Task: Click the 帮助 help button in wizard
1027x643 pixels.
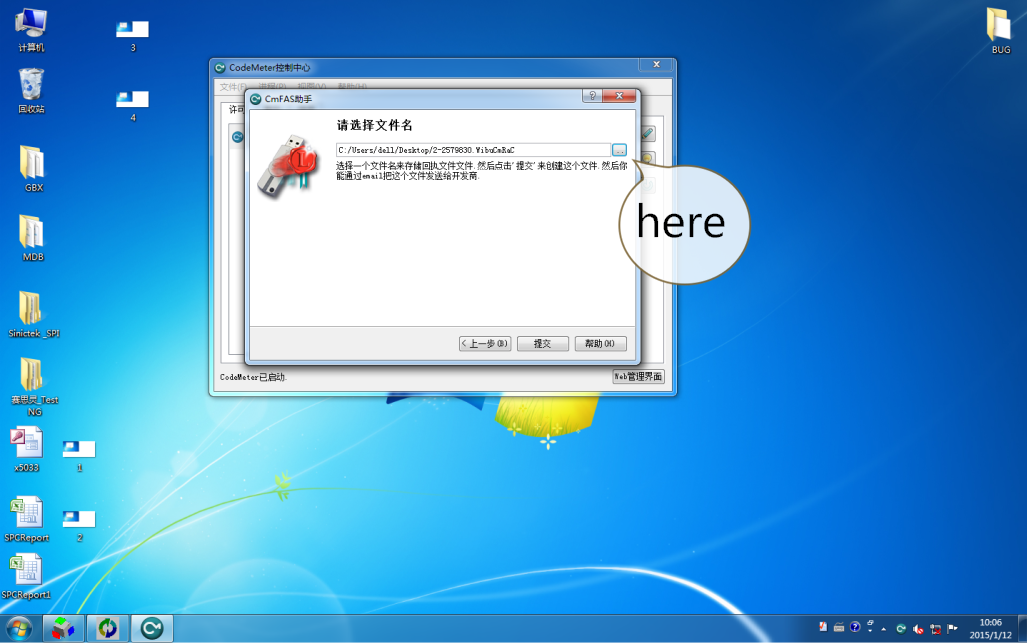Action: (x=600, y=344)
